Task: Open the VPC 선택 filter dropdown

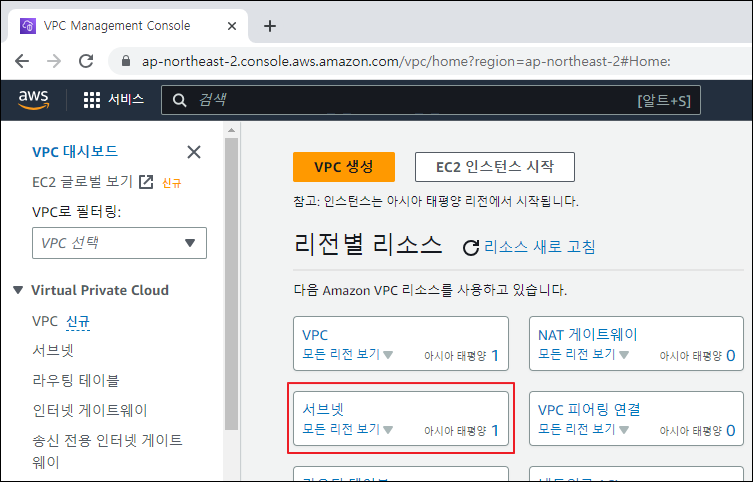Action: tap(120, 243)
